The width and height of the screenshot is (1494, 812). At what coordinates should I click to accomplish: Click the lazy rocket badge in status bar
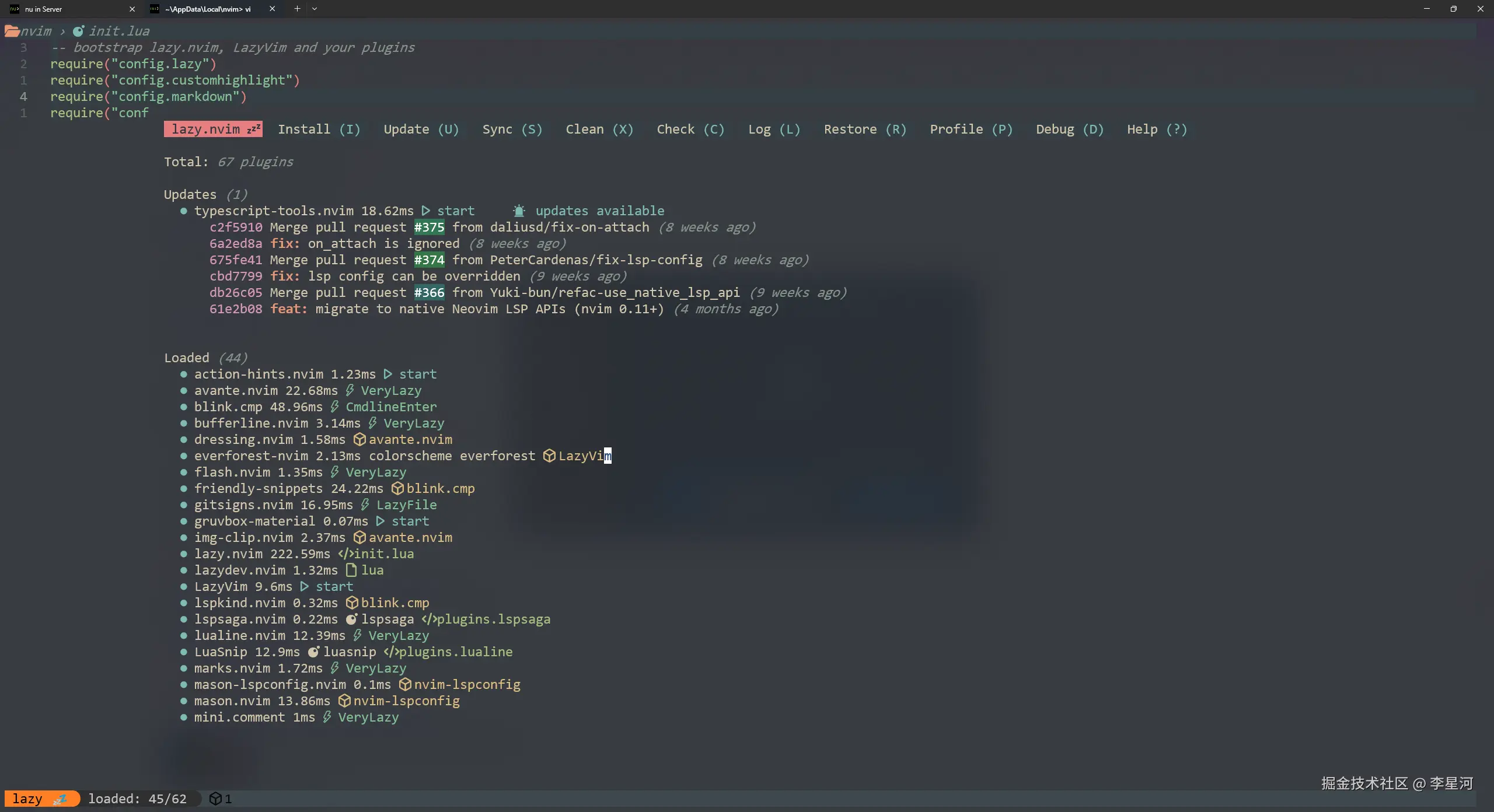[x=41, y=798]
